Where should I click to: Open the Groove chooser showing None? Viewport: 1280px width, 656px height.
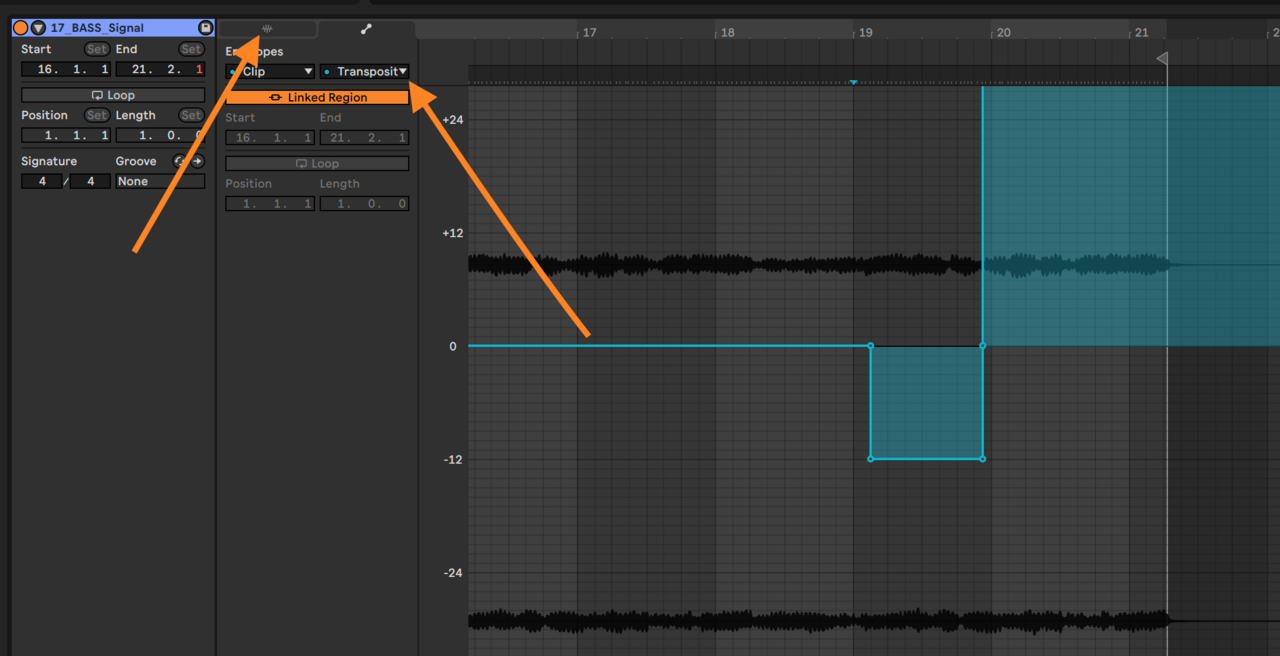tap(160, 181)
